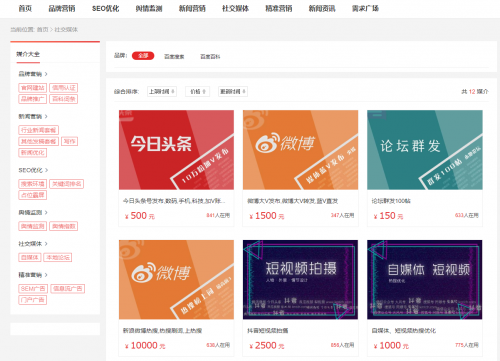Sort the list by 更新时间
Screen dimensions: 500x361
[x=233, y=91]
